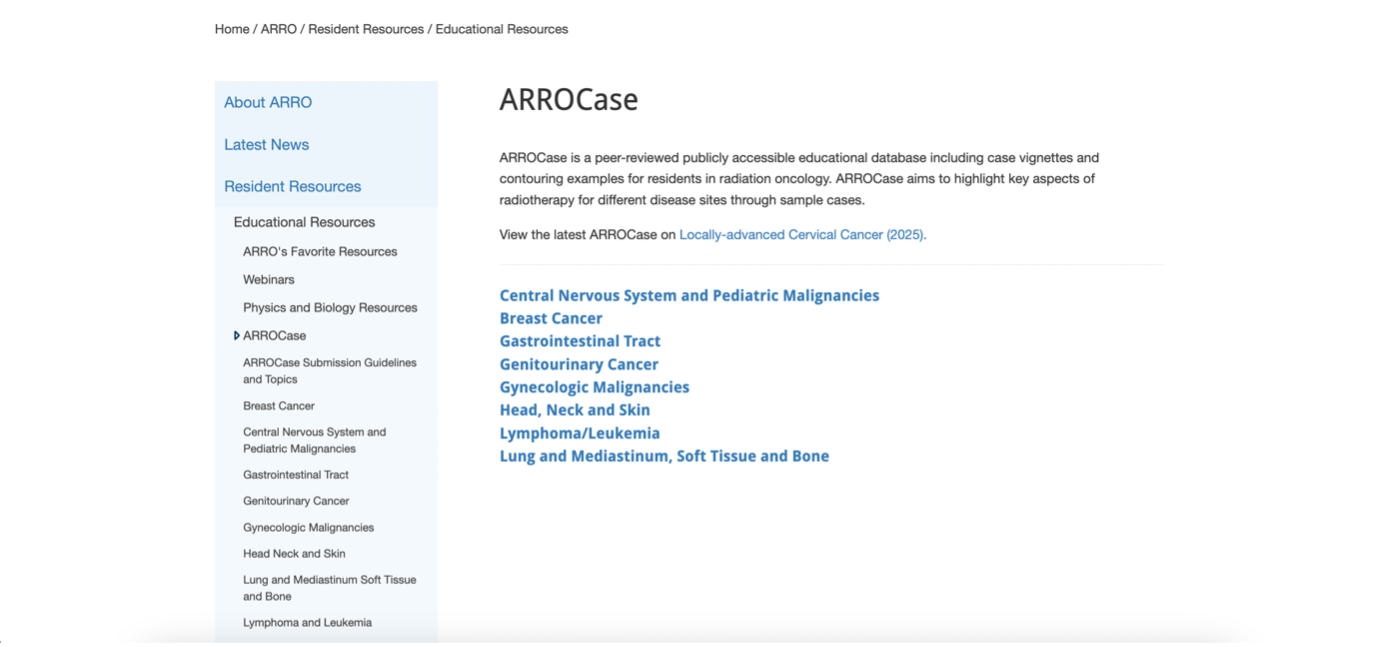Open the Locally-advanced Cervical Cancer (2025) link

tap(802, 235)
